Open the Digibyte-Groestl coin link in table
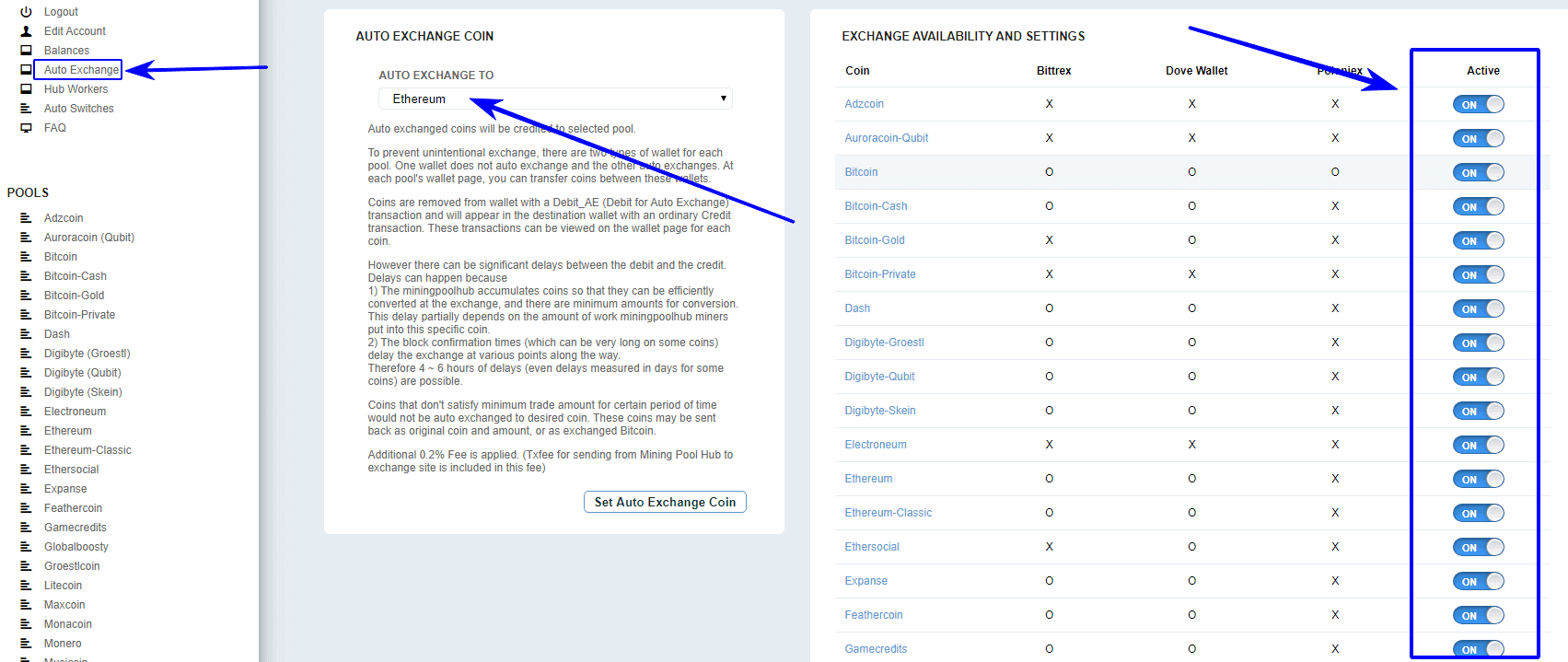Viewport: 1568px width, 662px height. tap(885, 343)
